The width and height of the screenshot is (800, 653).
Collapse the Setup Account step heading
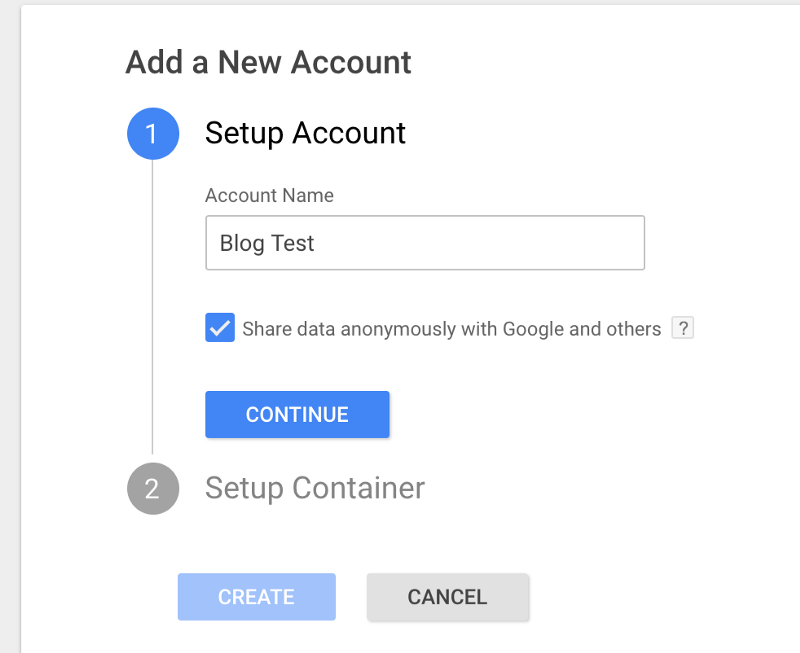click(x=305, y=134)
